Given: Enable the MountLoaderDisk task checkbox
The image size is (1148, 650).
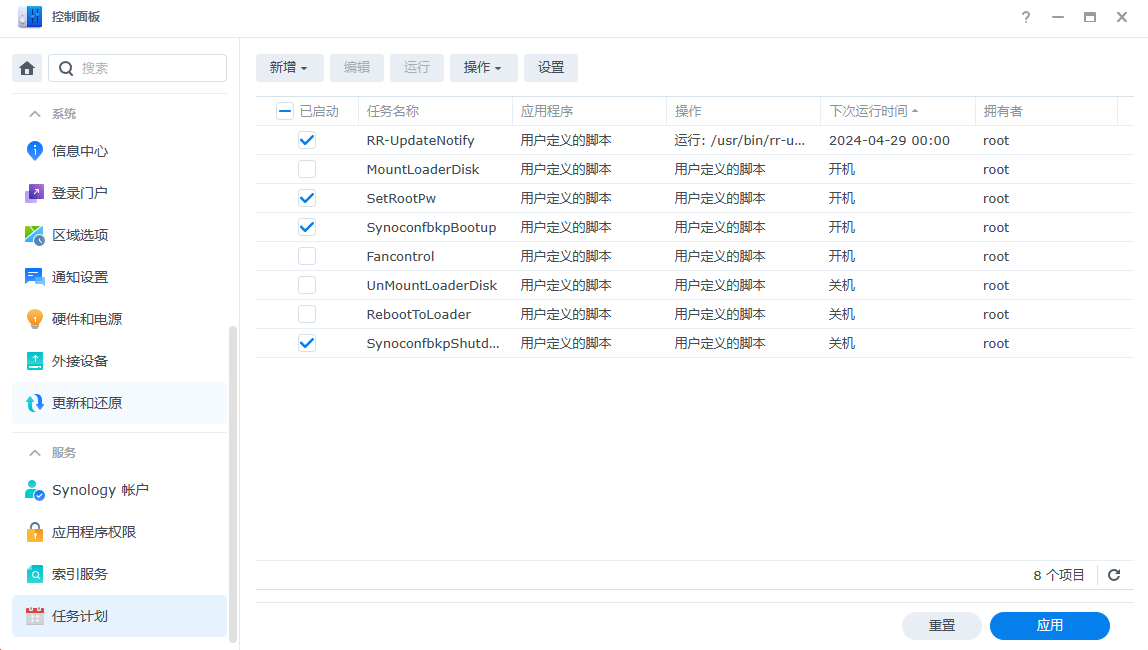Looking at the screenshot, I should pyautogui.click(x=307, y=169).
